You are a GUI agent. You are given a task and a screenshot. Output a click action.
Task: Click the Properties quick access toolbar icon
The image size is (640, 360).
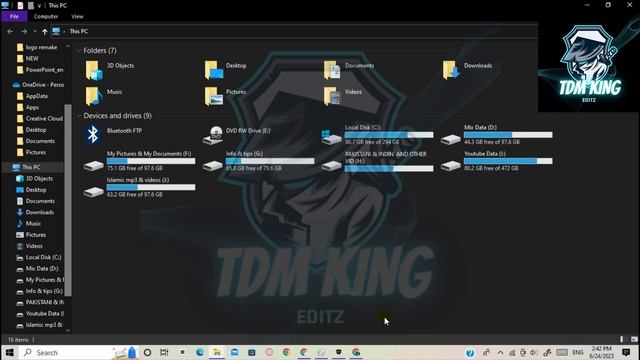tap(20, 5)
